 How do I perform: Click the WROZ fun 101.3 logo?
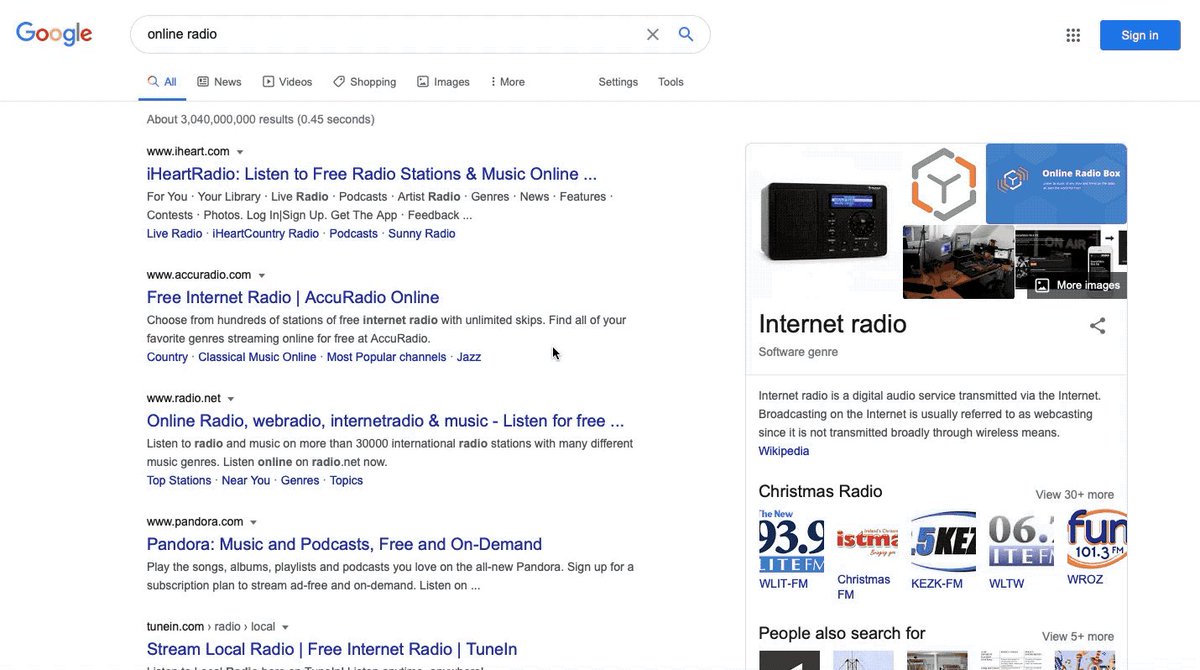click(1097, 540)
